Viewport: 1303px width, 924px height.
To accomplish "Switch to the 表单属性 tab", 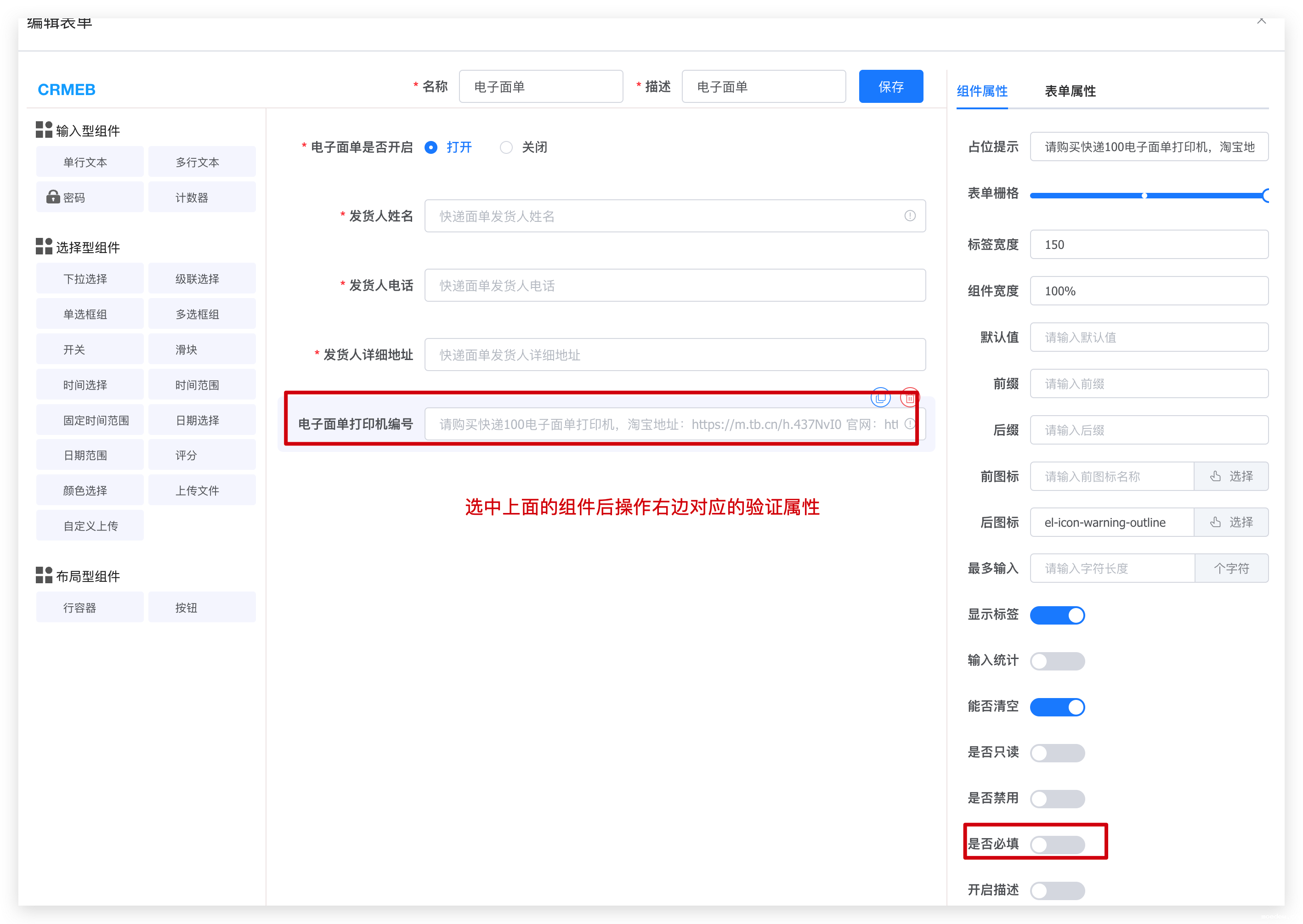I will [x=1070, y=91].
